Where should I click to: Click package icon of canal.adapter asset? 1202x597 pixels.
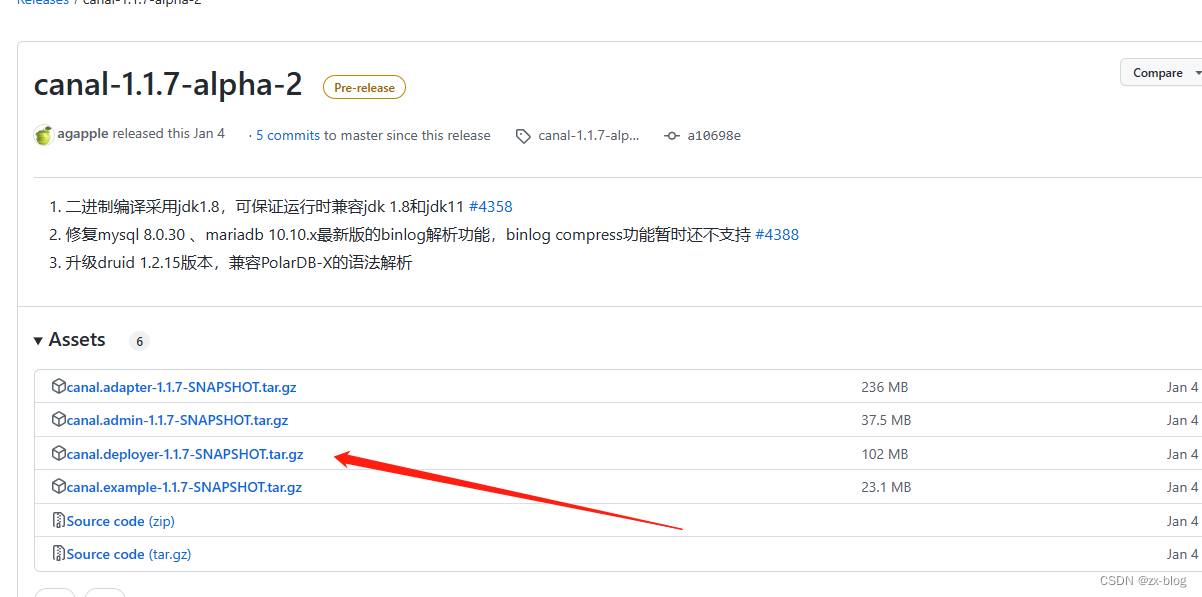(59, 386)
